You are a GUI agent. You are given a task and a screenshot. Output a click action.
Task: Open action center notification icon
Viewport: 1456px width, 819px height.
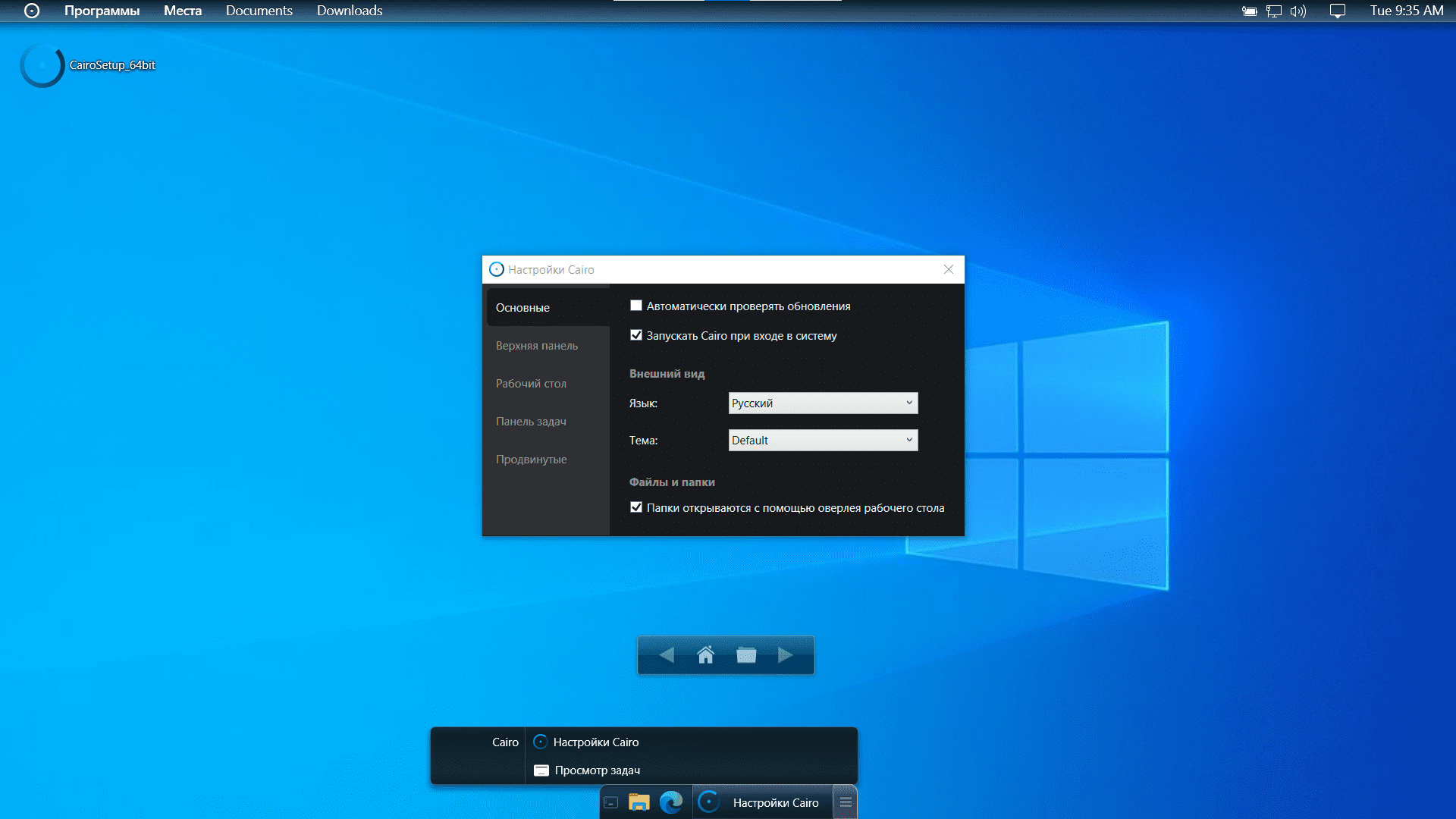pyautogui.click(x=1338, y=11)
